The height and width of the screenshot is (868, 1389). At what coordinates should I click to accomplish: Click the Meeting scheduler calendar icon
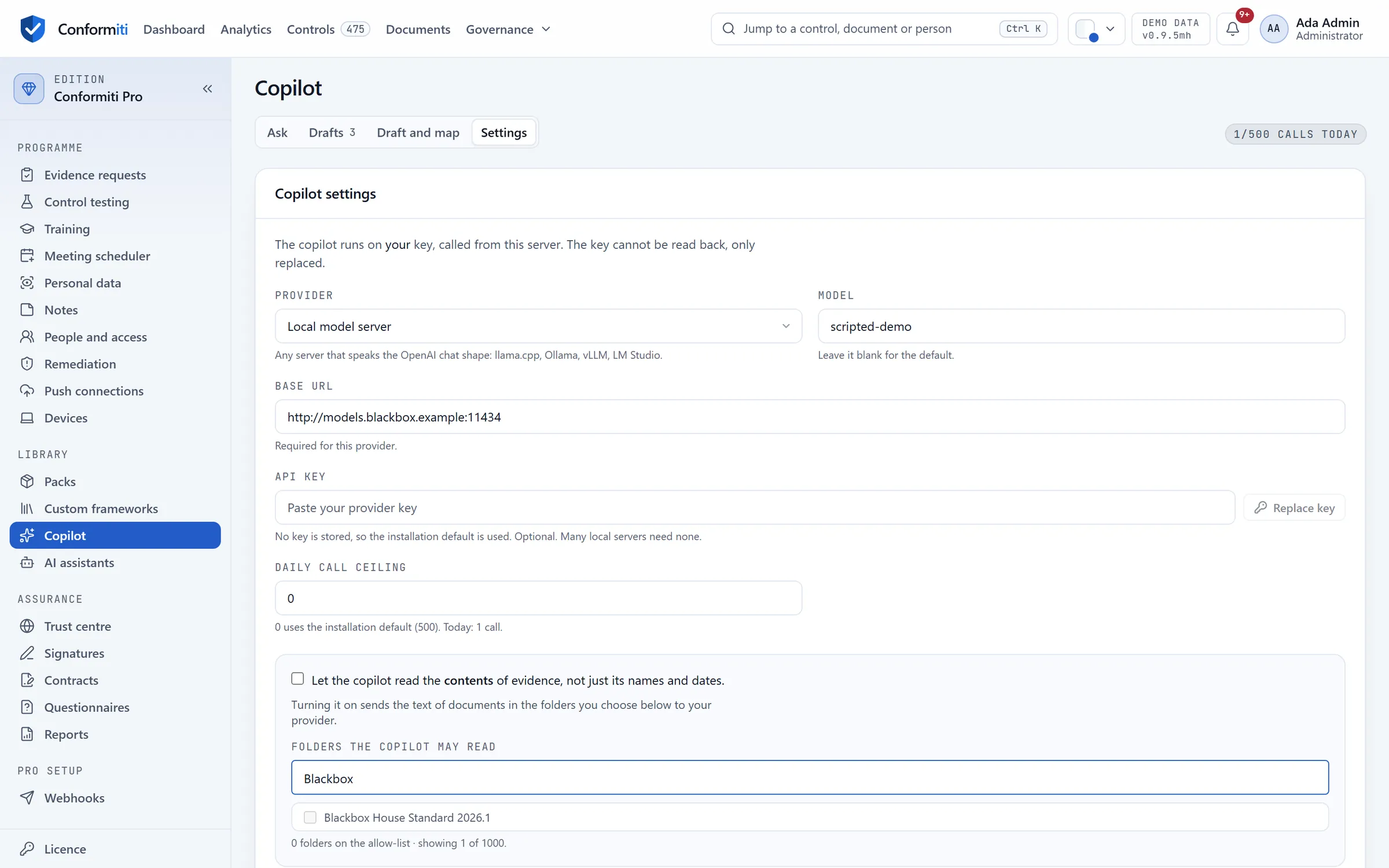coord(27,256)
